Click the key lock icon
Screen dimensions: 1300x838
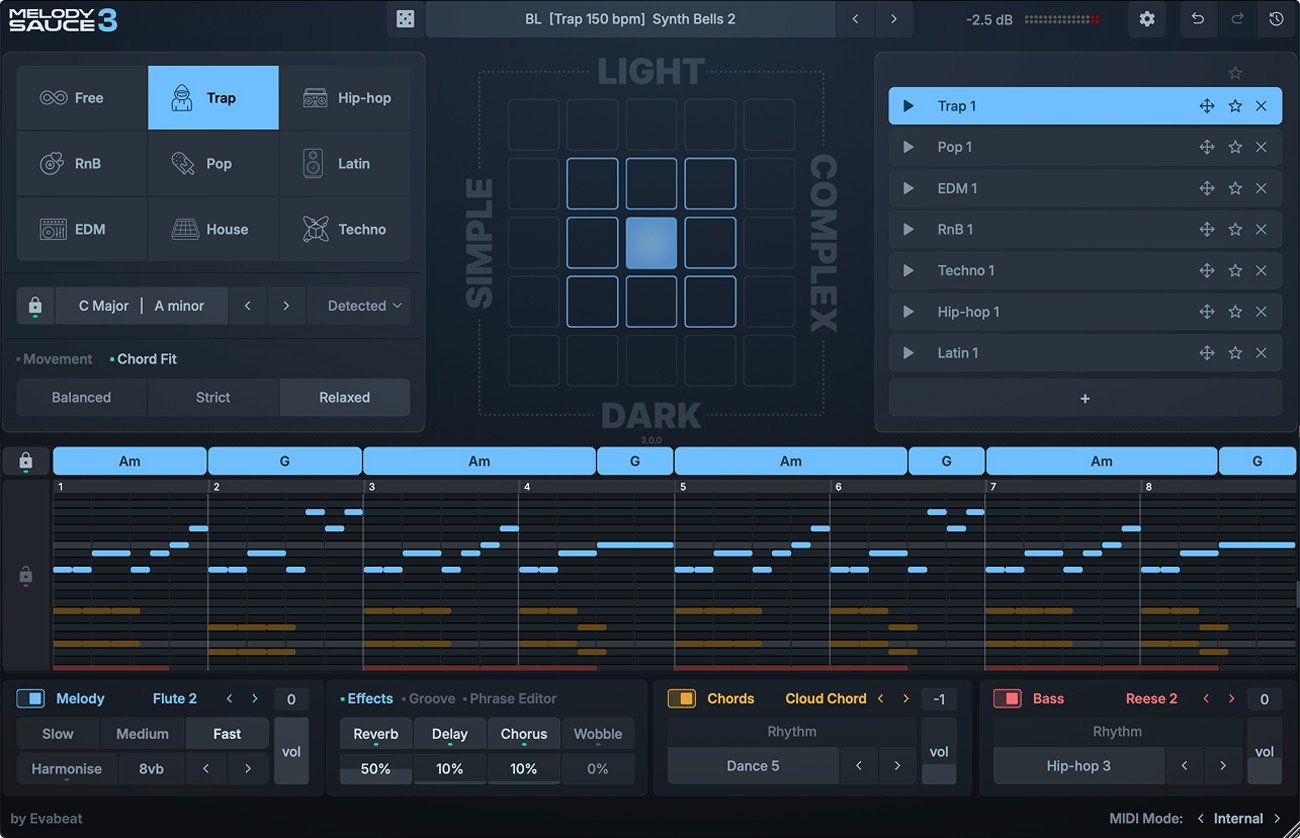click(x=34, y=305)
